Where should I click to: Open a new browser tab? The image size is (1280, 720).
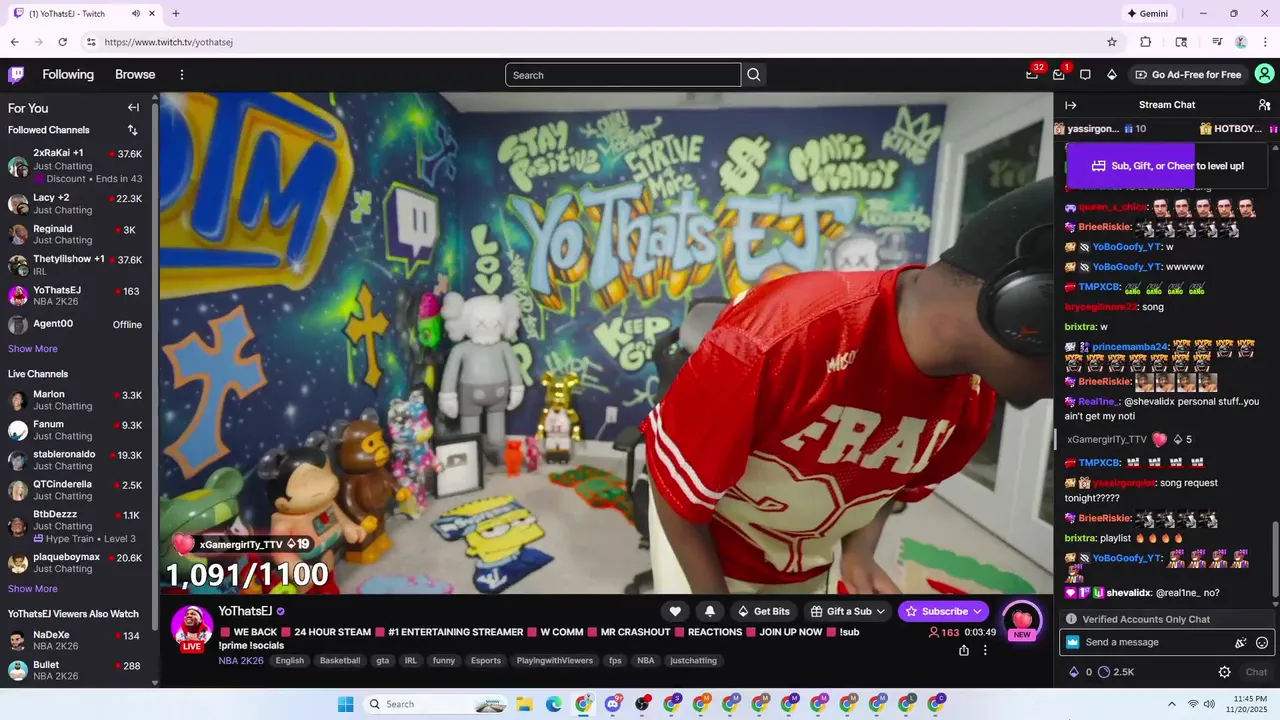(176, 14)
